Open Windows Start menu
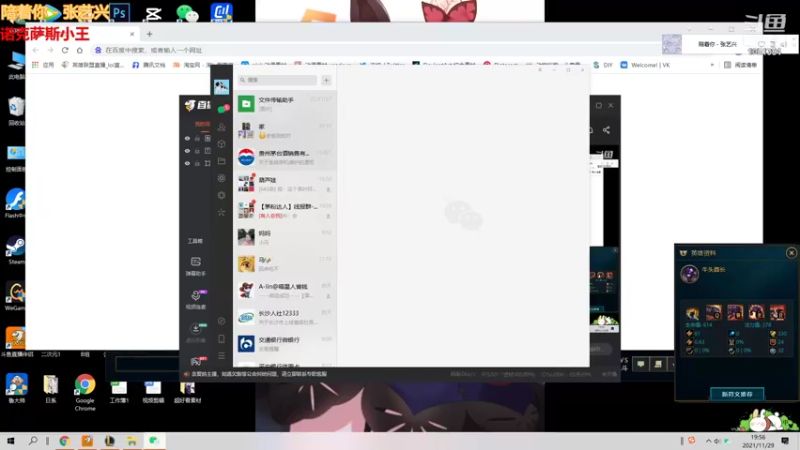The width and height of the screenshot is (800, 450). (10, 441)
